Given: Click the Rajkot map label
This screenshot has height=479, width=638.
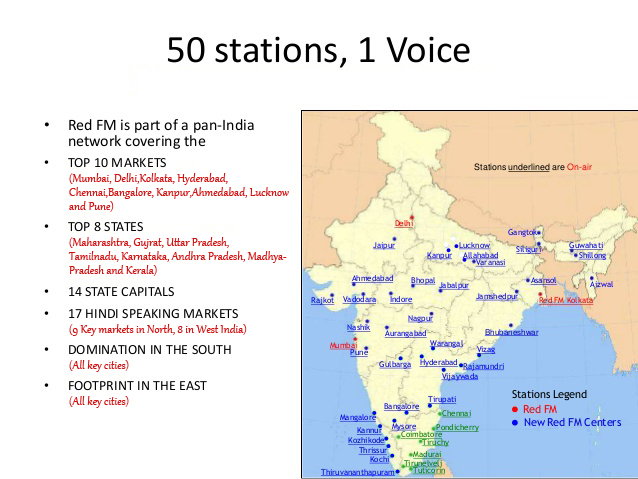Looking at the screenshot, I should click(322, 300).
